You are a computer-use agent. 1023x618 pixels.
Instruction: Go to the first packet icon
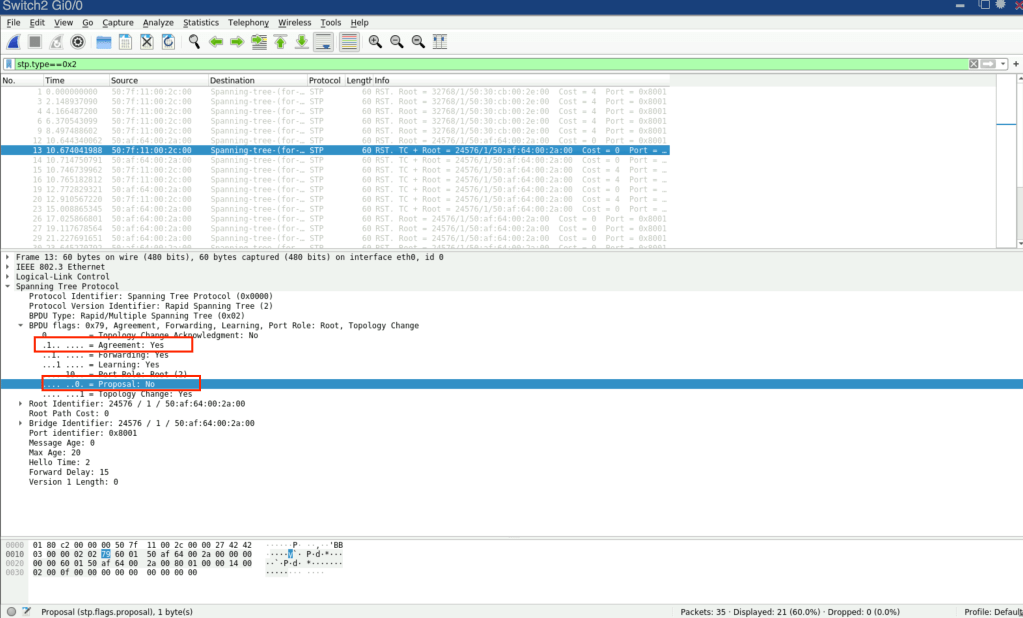pyautogui.click(x=280, y=42)
